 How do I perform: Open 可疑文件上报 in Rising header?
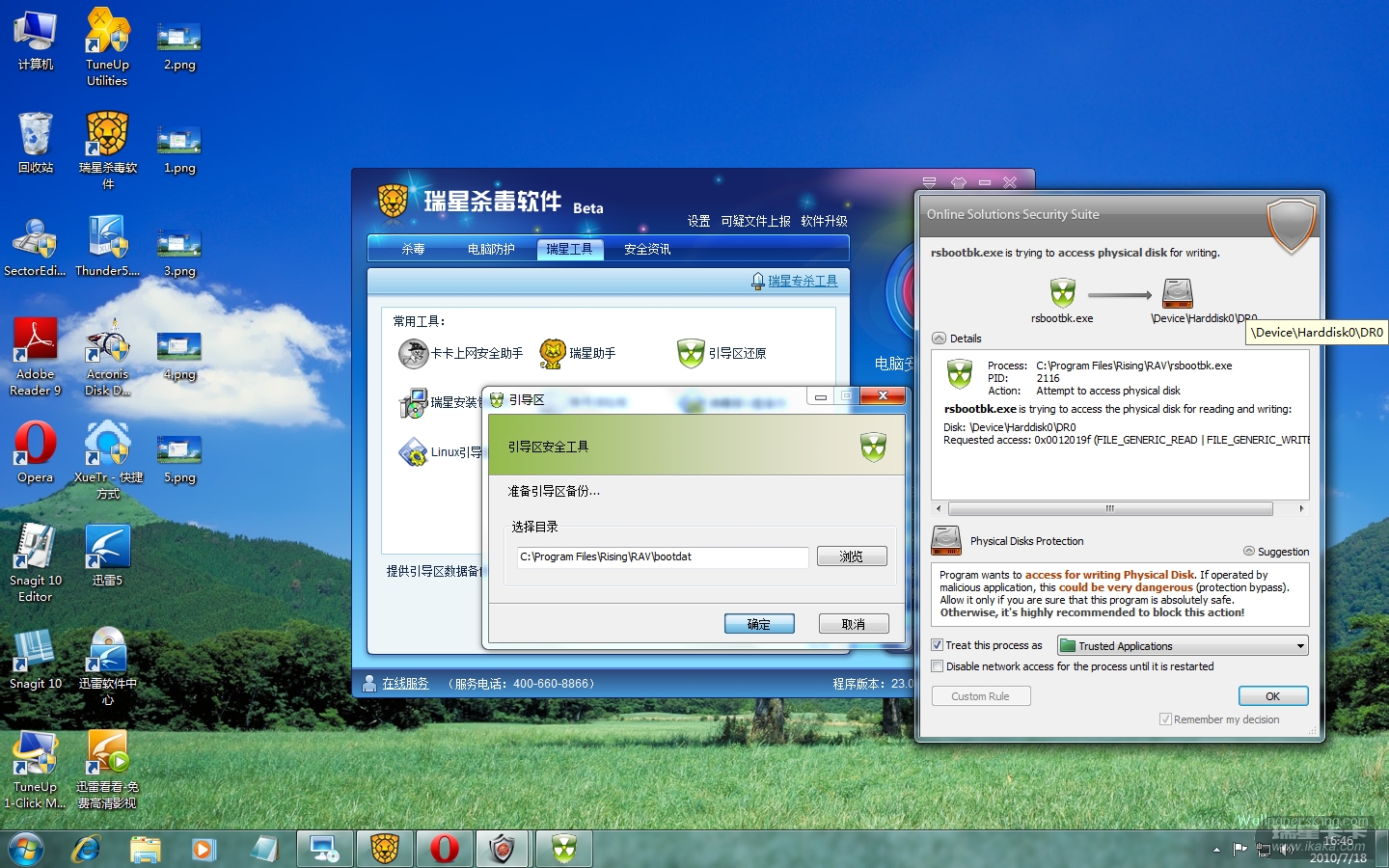pos(756,221)
